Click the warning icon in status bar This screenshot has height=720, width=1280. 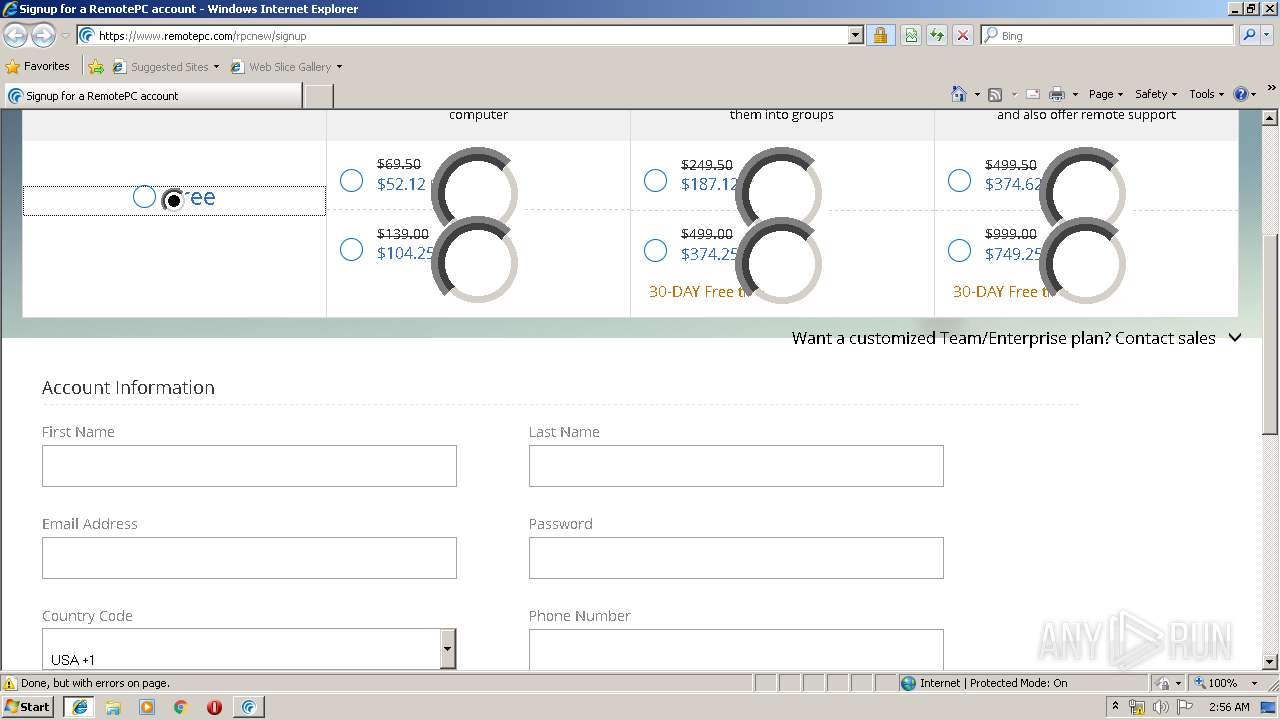pyautogui.click(x=10, y=683)
